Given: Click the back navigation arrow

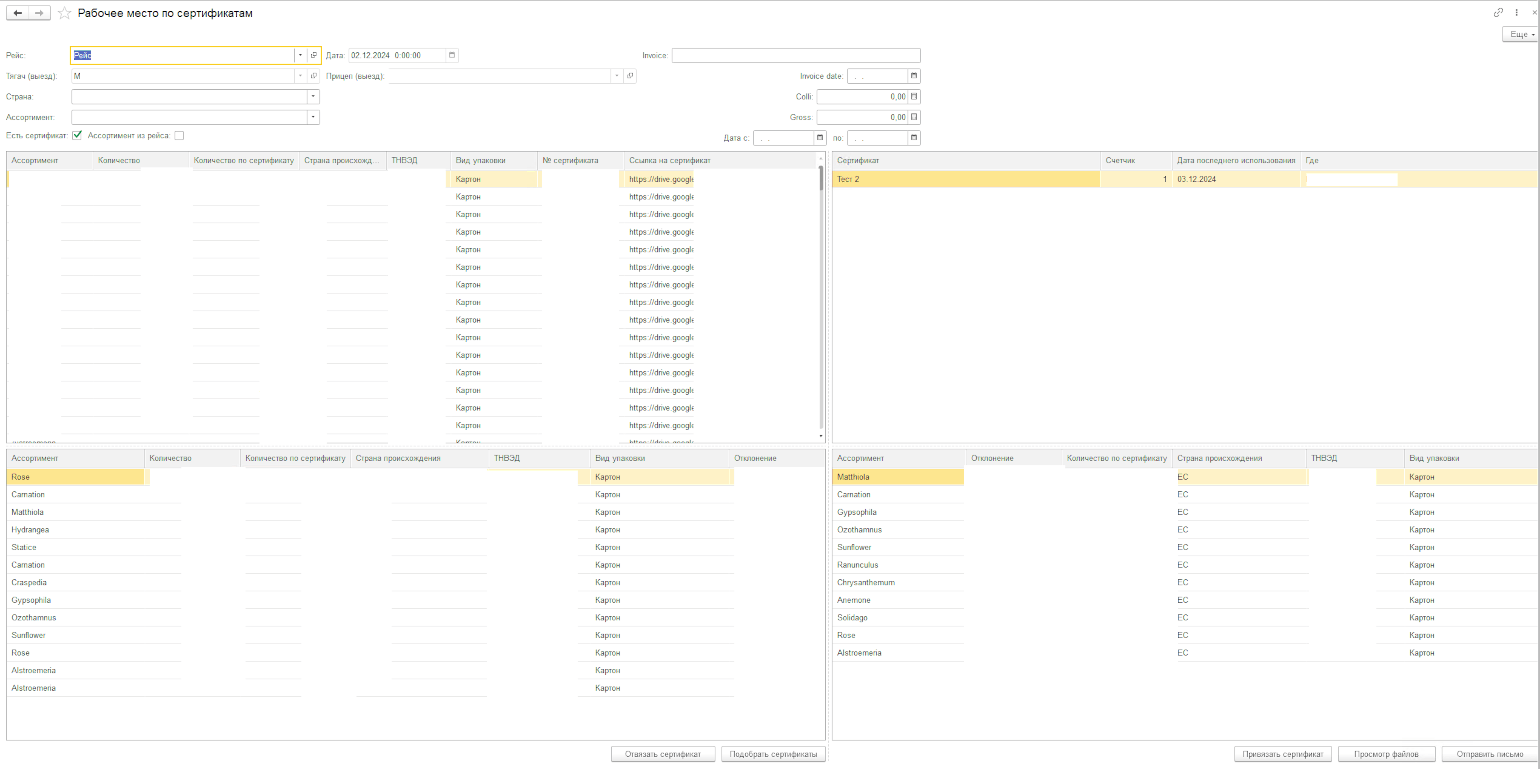Looking at the screenshot, I should [x=18, y=13].
